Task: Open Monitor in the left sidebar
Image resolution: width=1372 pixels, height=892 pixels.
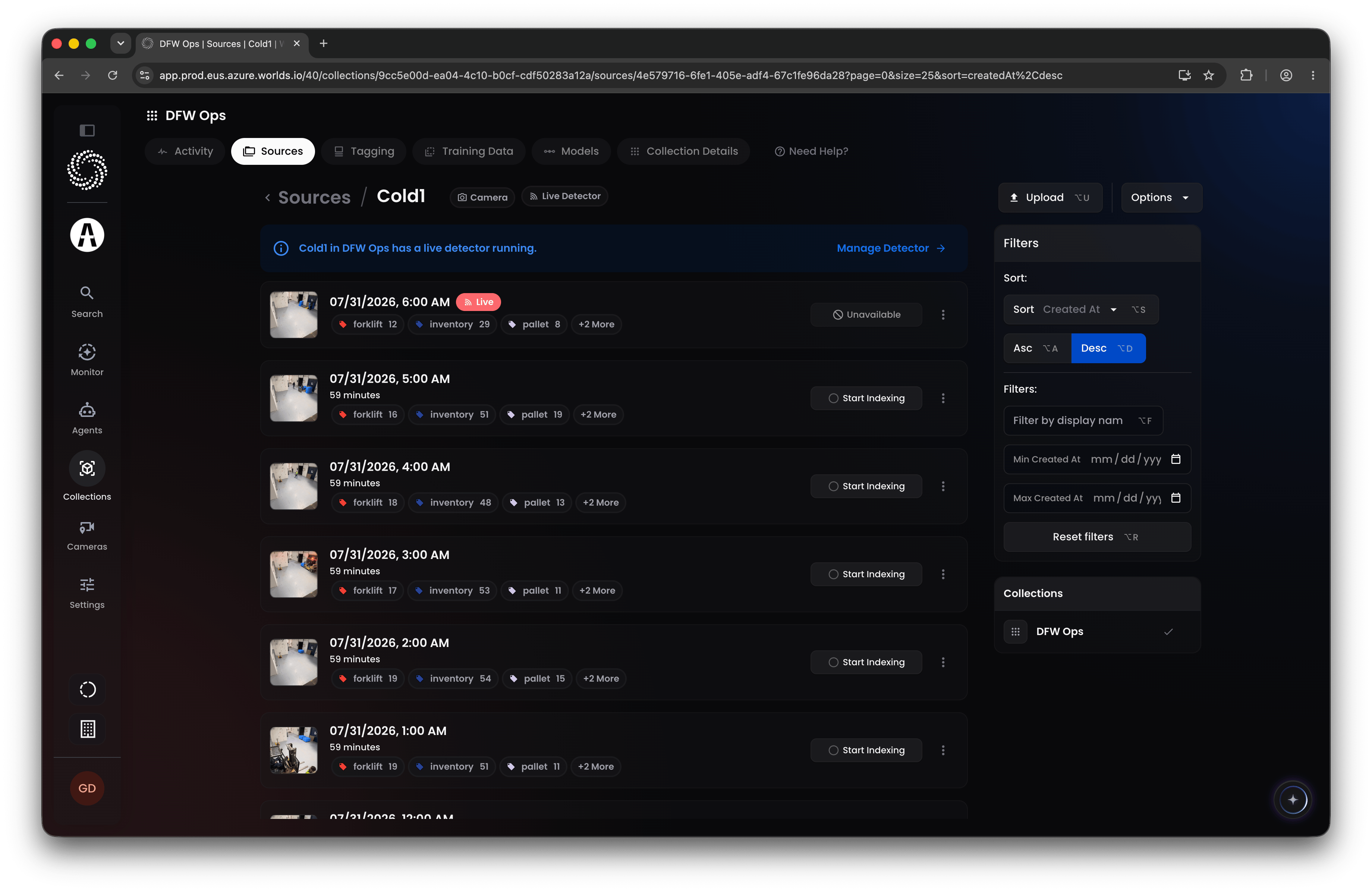Action: tap(87, 360)
